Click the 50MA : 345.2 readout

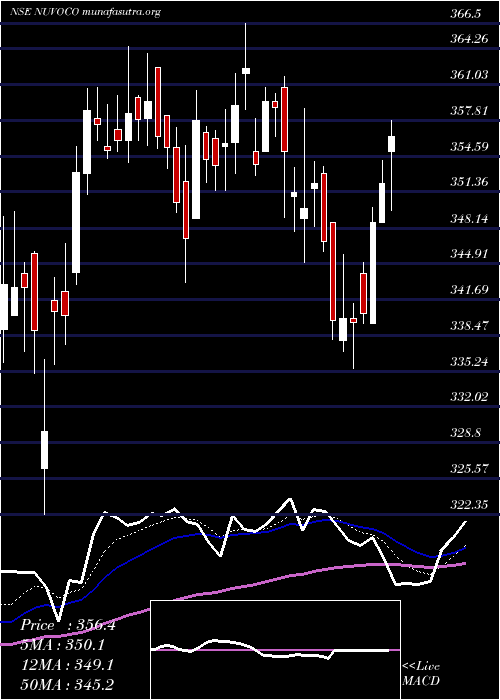[x=68, y=685]
